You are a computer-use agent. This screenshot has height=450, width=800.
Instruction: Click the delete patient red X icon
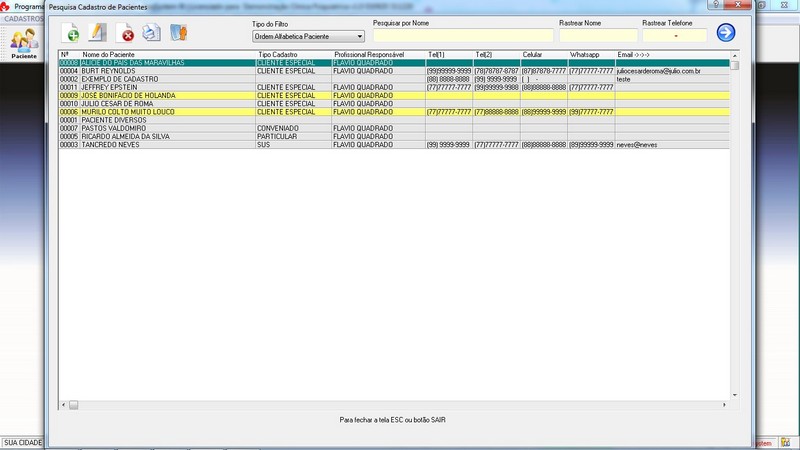124,33
